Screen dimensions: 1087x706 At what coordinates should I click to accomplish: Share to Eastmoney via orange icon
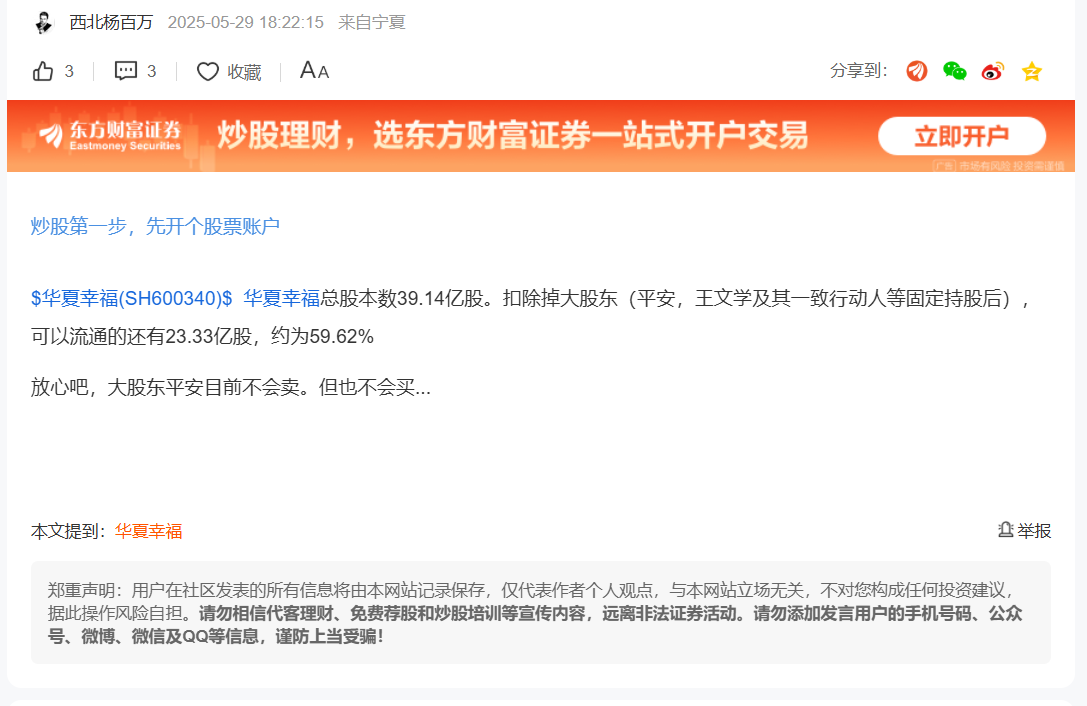point(916,71)
